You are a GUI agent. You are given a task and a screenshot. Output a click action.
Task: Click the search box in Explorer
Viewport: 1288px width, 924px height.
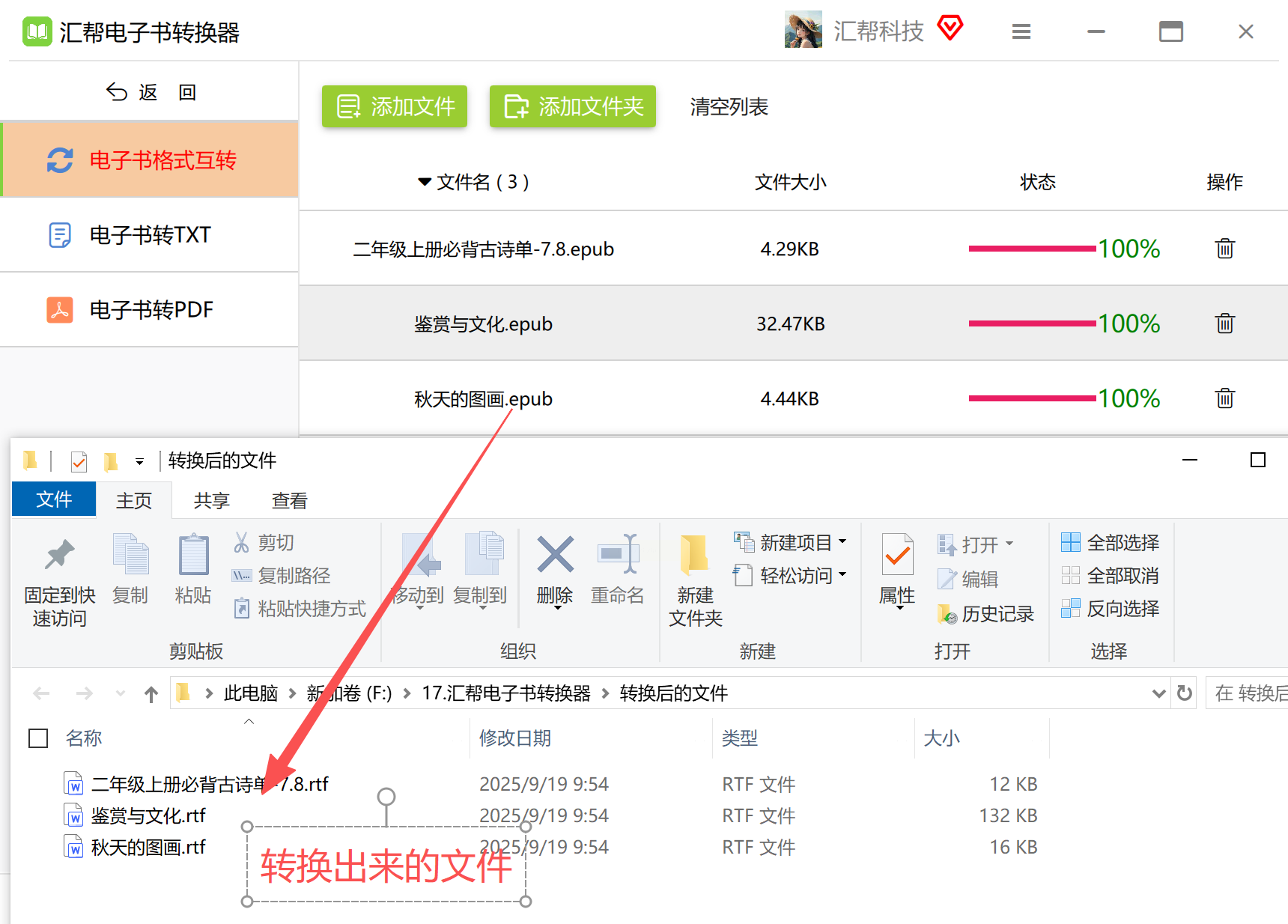1248,693
